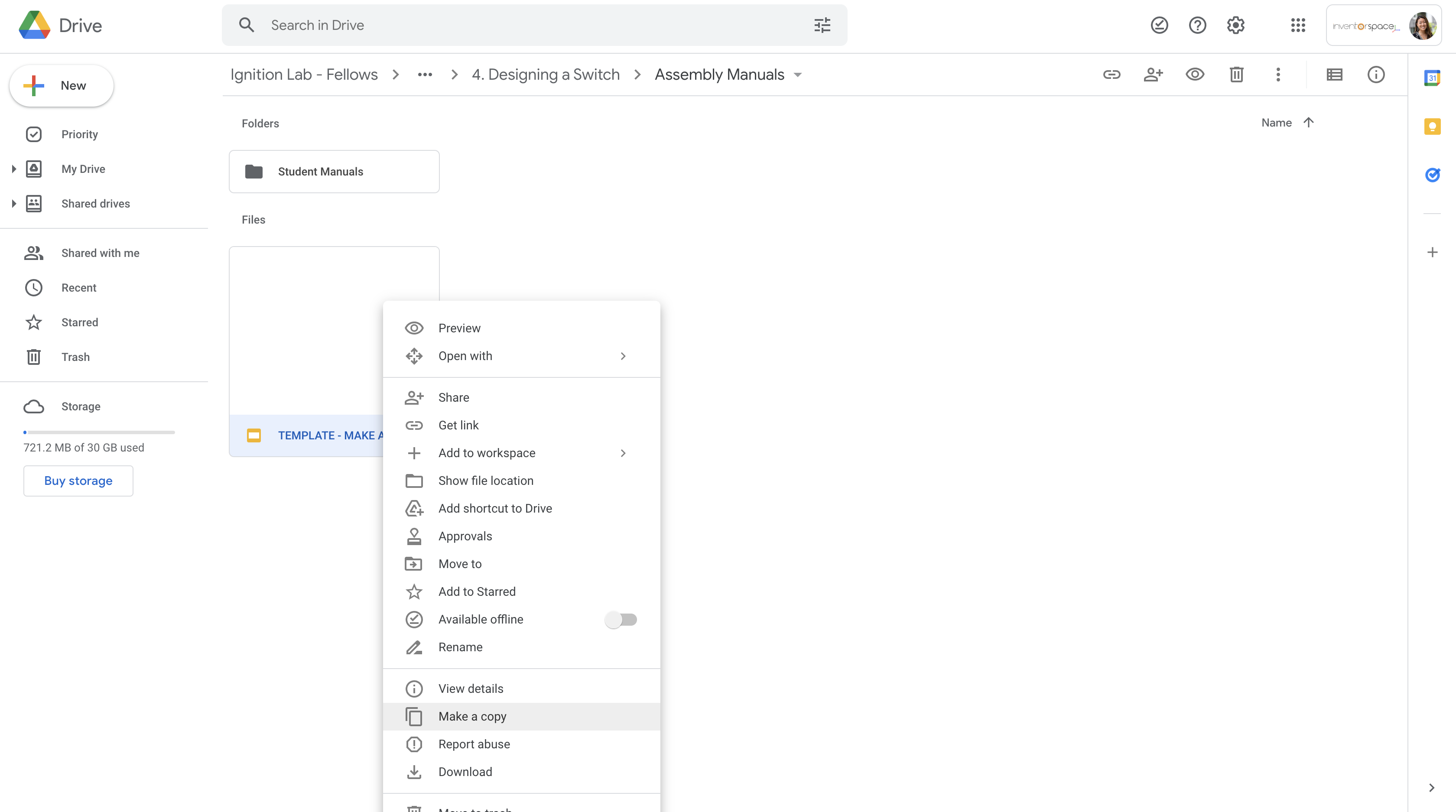Open the Google apps grid
Viewport: 1456px width, 812px height.
click(1298, 25)
